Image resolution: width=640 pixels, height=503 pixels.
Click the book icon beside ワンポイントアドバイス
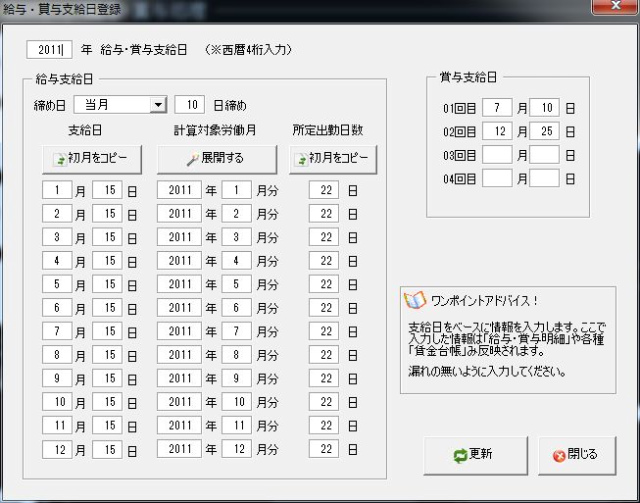pyautogui.click(x=414, y=300)
